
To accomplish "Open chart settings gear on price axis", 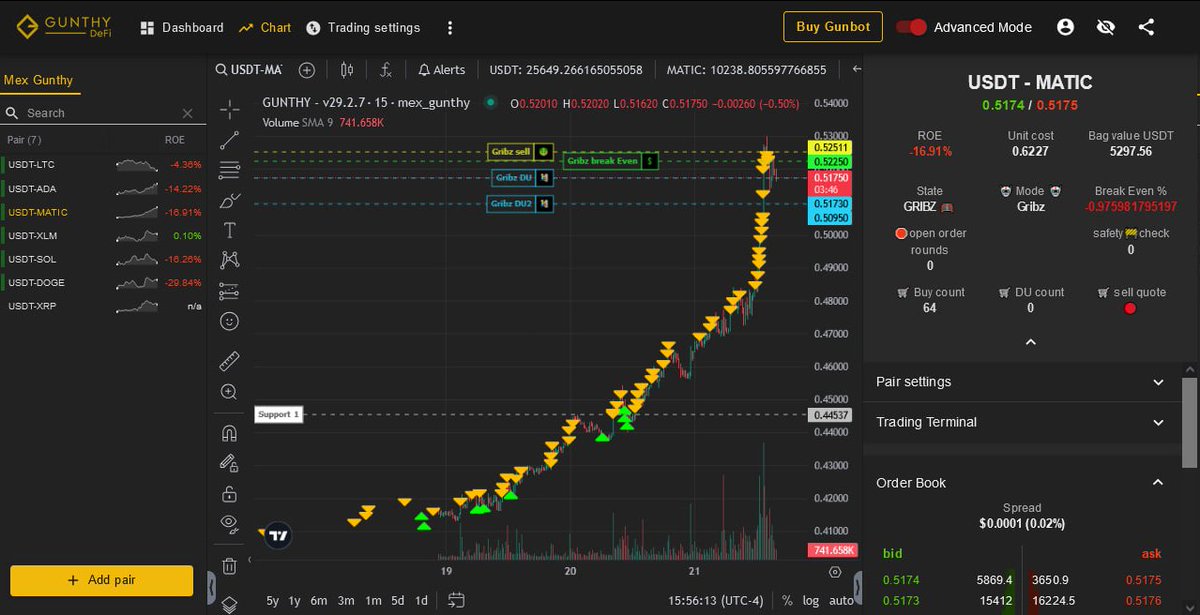I will click(x=835, y=572).
